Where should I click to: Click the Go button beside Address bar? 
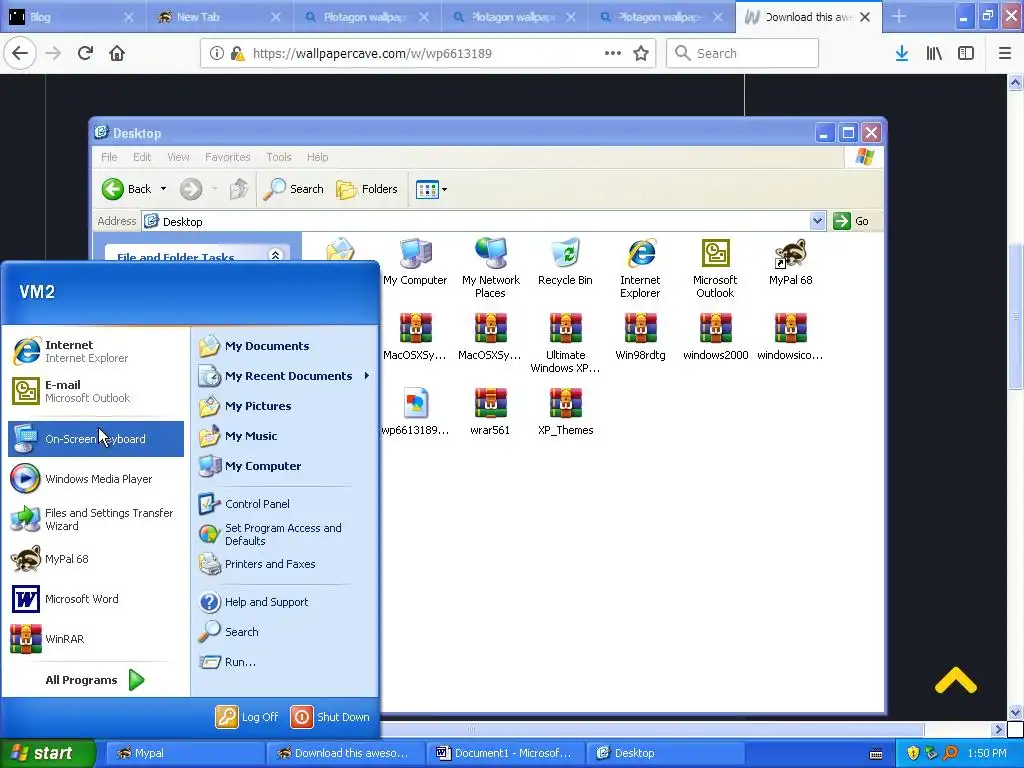click(851, 221)
